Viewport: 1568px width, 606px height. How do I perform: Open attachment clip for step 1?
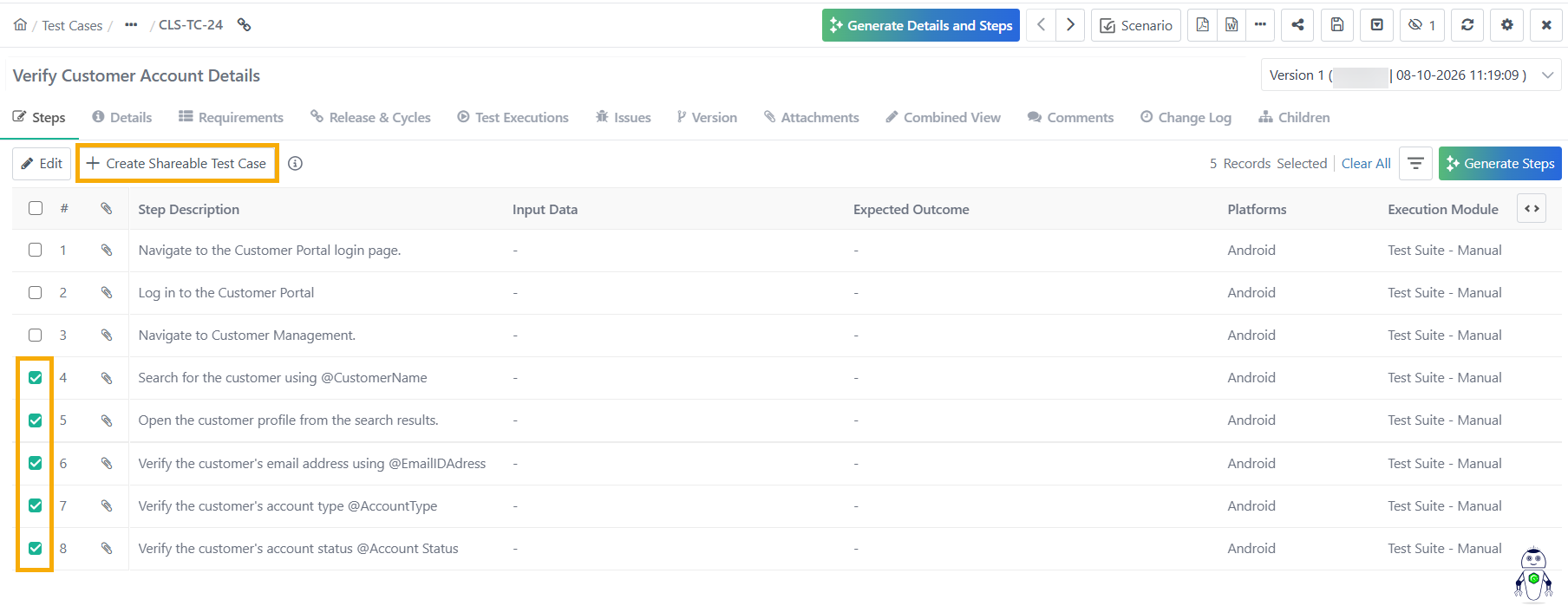(107, 250)
